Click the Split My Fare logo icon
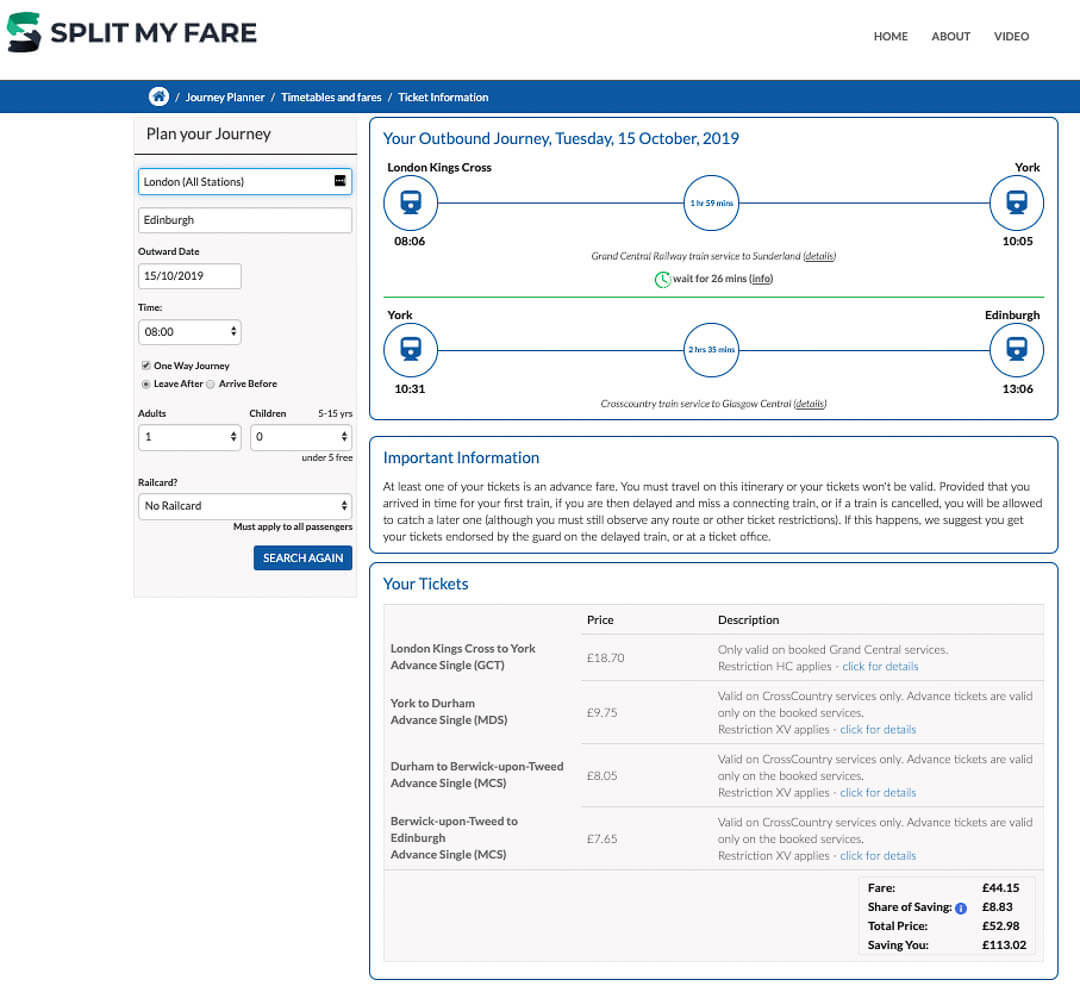The height and width of the screenshot is (986, 1080). pyautogui.click(x=24, y=32)
